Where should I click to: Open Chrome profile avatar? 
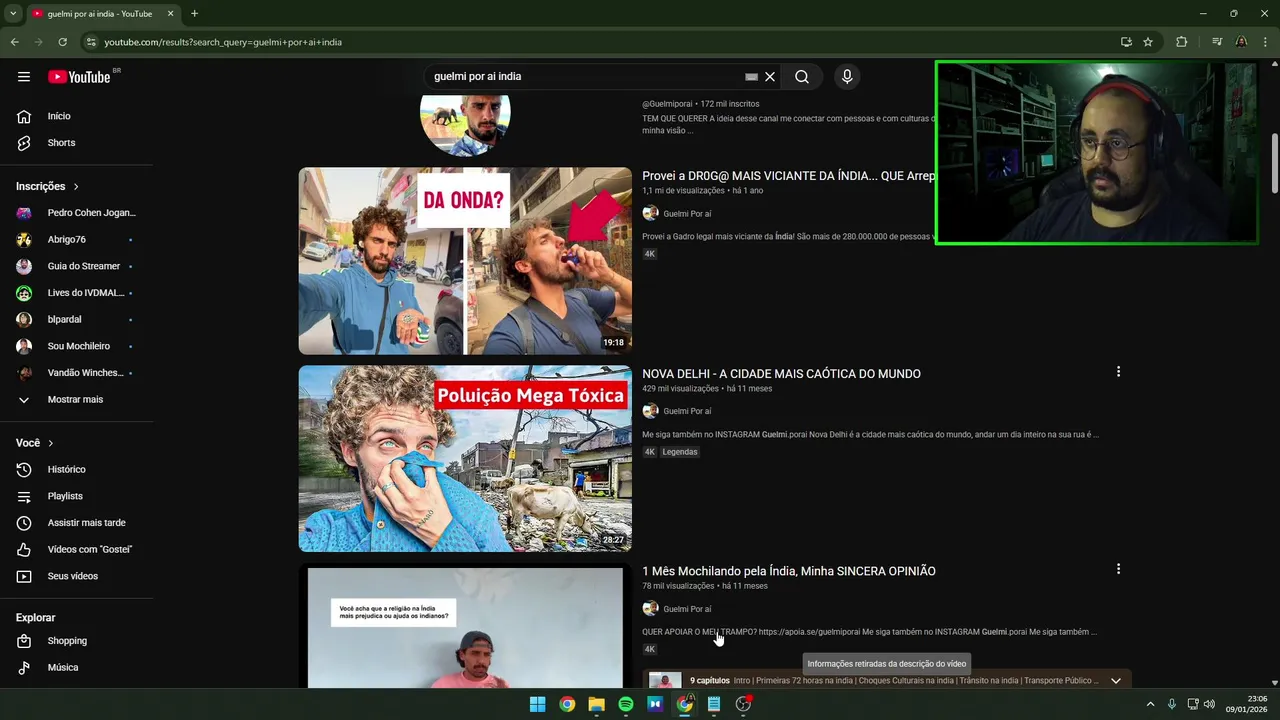point(1241,42)
